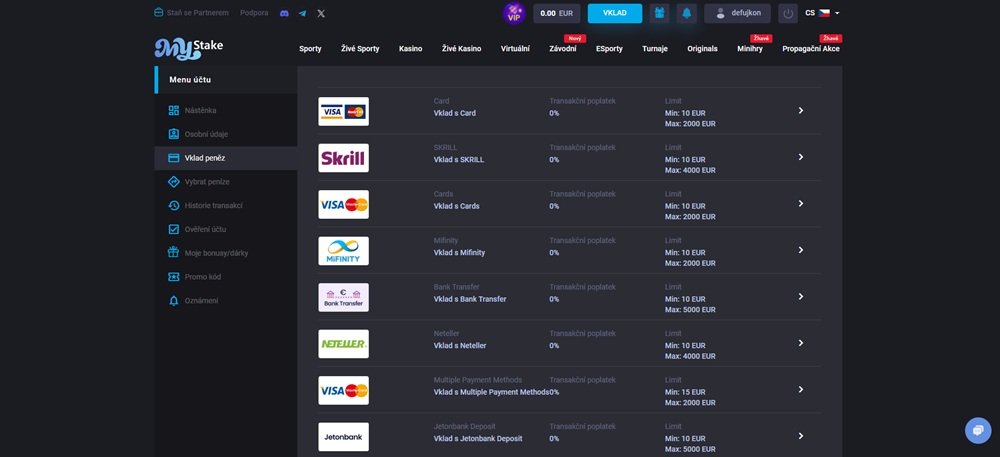Viewport: 1000px width, 457px height.
Task: Go to Živé Sporty section
Action: click(x=360, y=49)
